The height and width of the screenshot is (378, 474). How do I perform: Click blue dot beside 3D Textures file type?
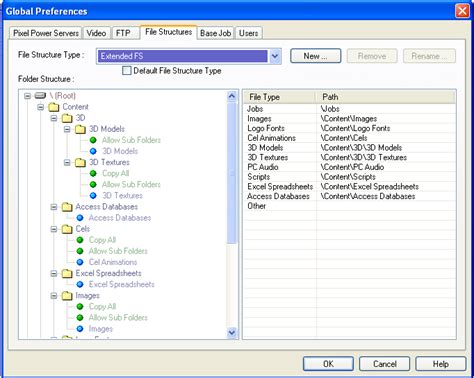pos(93,196)
